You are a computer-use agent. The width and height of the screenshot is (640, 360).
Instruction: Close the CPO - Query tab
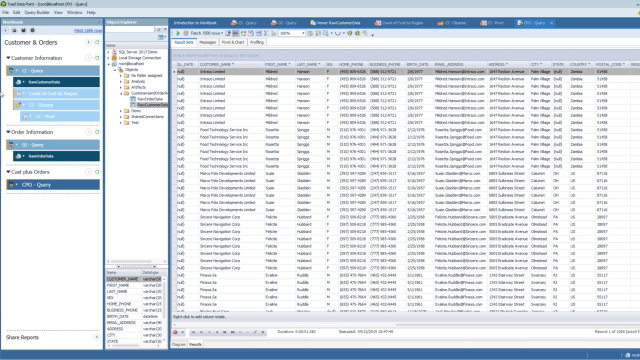pos(551,23)
